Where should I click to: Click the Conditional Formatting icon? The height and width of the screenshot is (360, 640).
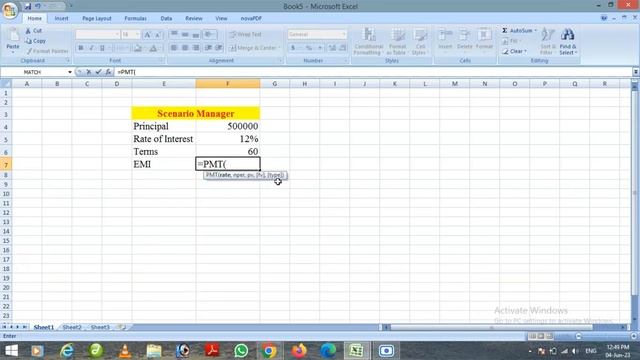(369, 35)
